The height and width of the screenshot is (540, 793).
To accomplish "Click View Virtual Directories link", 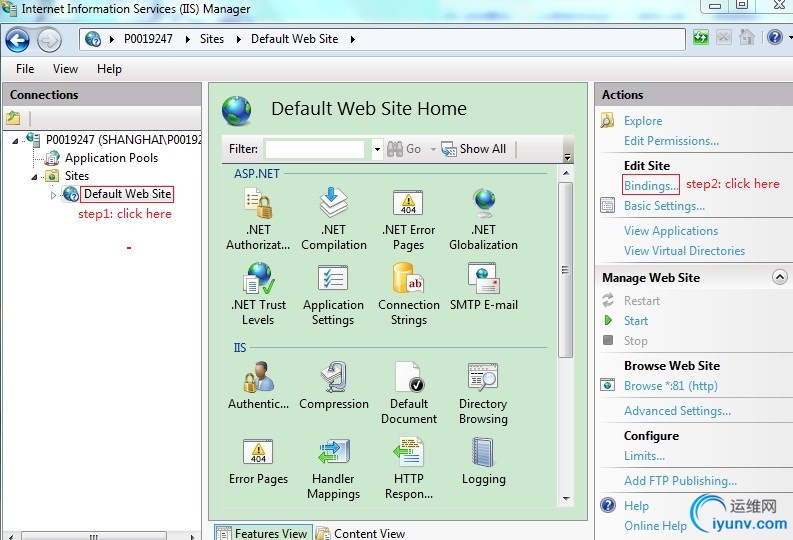I will coord(684,251).
